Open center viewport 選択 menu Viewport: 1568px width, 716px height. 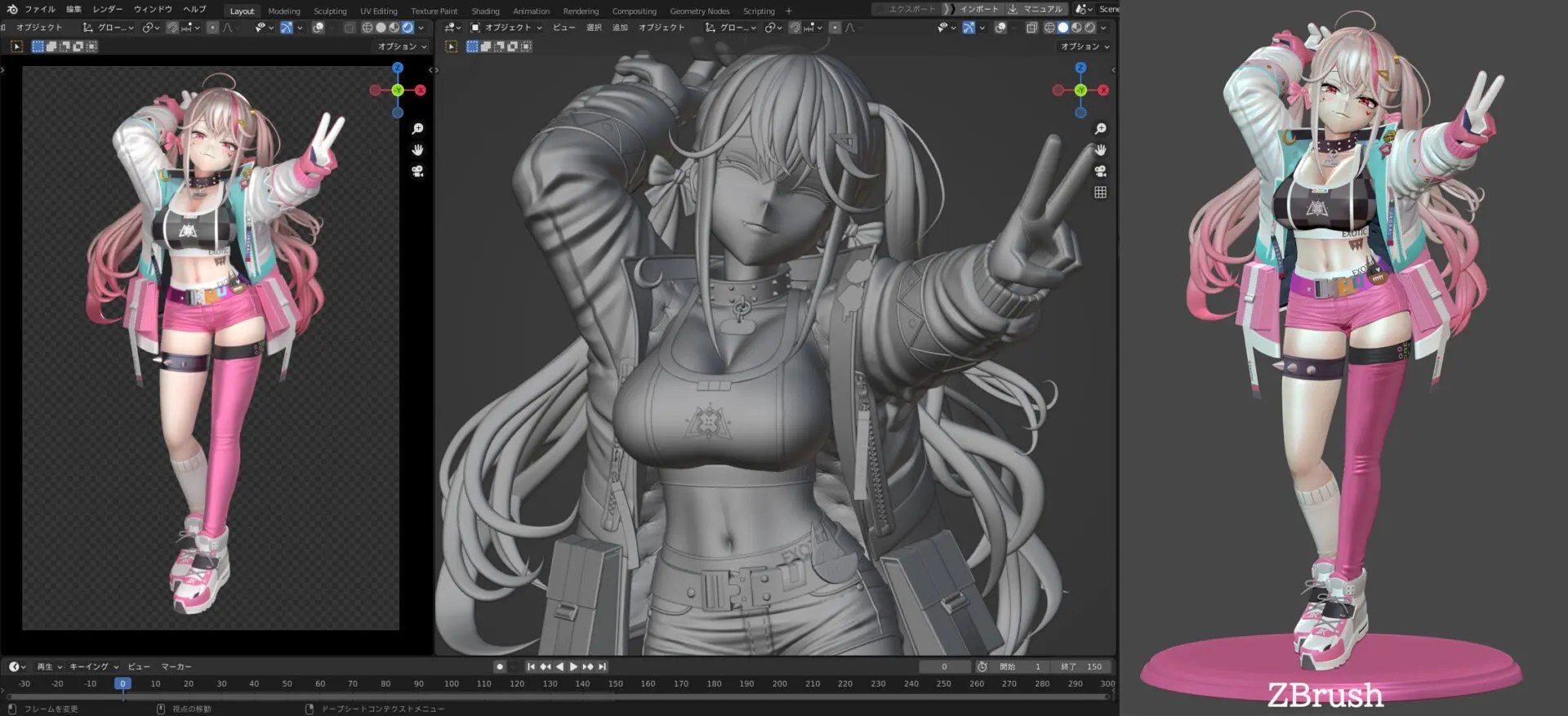click(594, 28)
